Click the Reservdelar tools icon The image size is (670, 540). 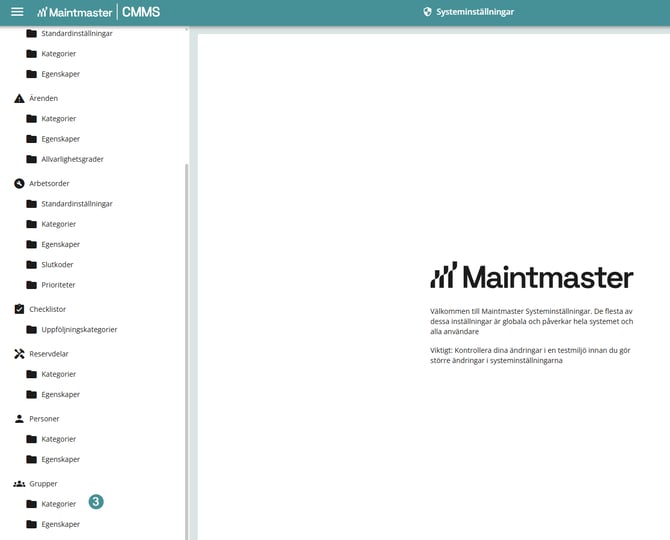[19, 354]
